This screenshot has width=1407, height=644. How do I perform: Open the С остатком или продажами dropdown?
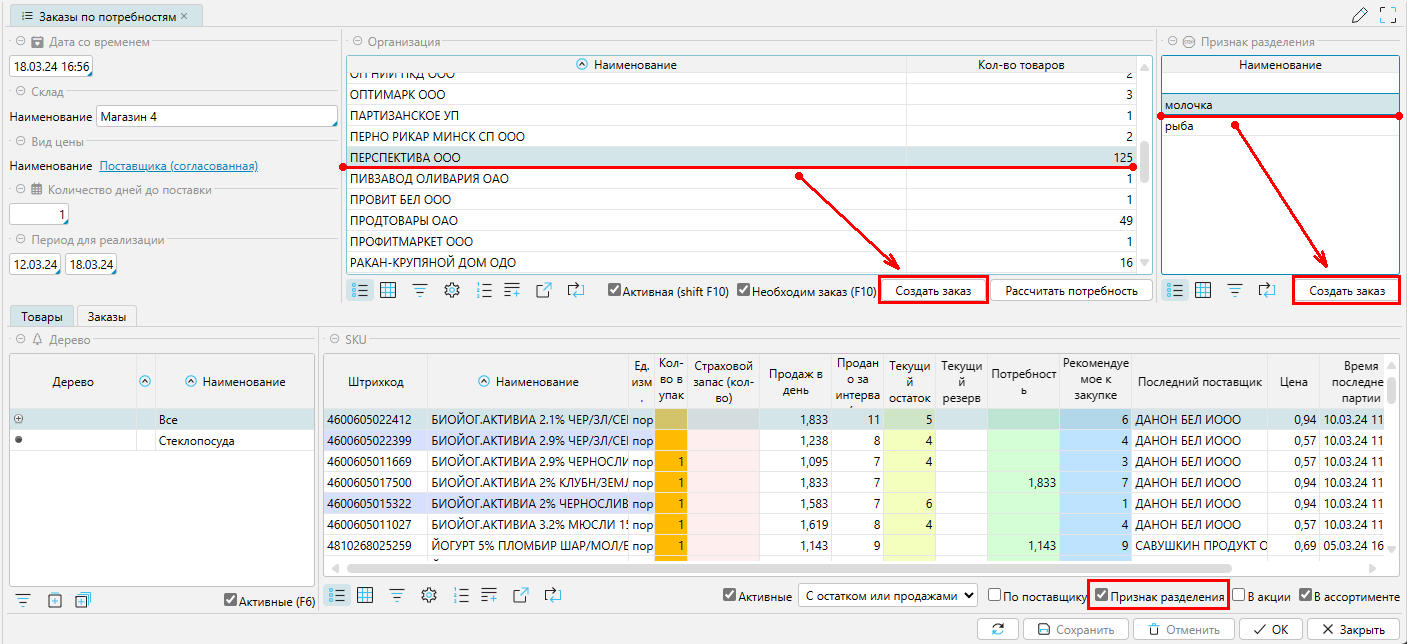click(x=887, y=596)
